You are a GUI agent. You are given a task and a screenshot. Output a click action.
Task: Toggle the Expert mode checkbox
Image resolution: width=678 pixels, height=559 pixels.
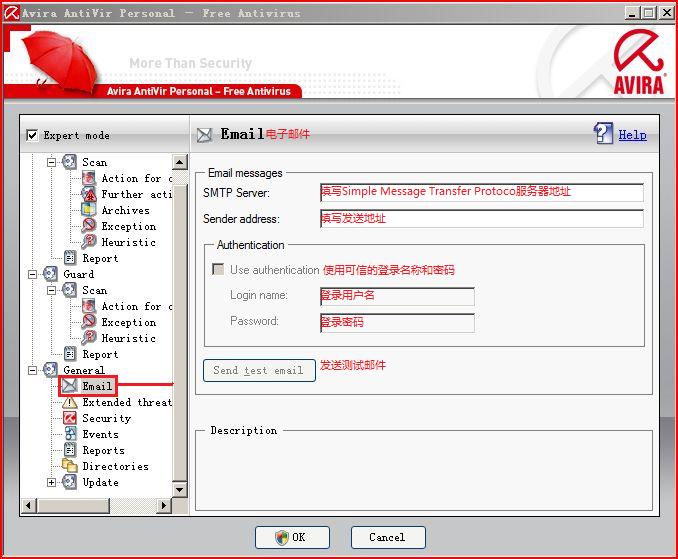click(32, 135)
